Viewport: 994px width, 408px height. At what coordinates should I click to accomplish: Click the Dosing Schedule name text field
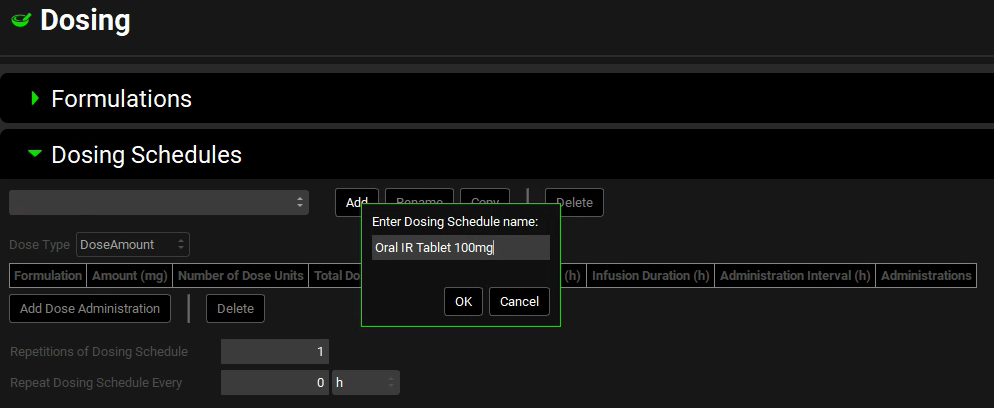tap(460, 248)
